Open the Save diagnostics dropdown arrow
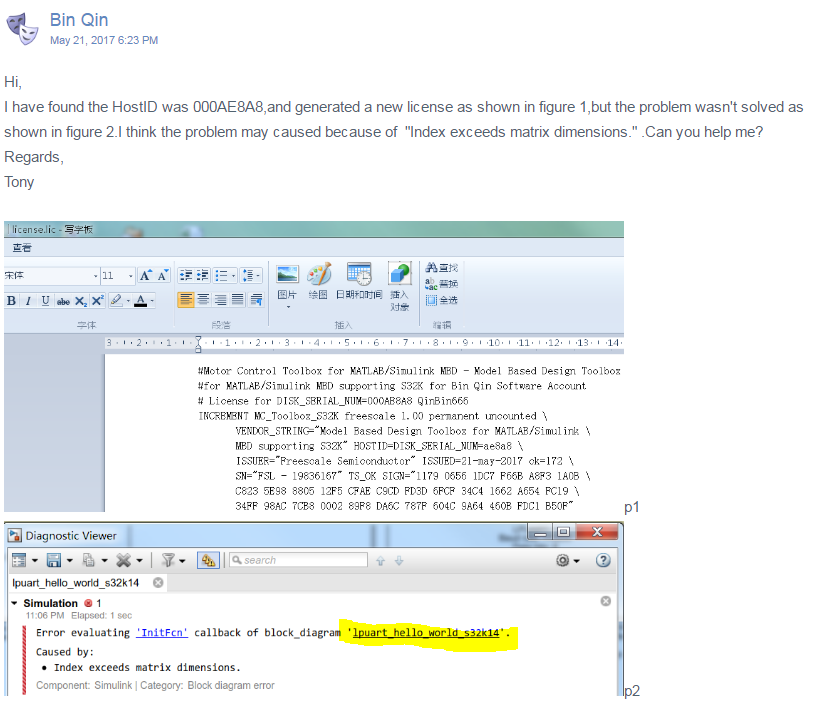Screen dimensions: 822x714 pyautogui.click(x=69, y=561)
